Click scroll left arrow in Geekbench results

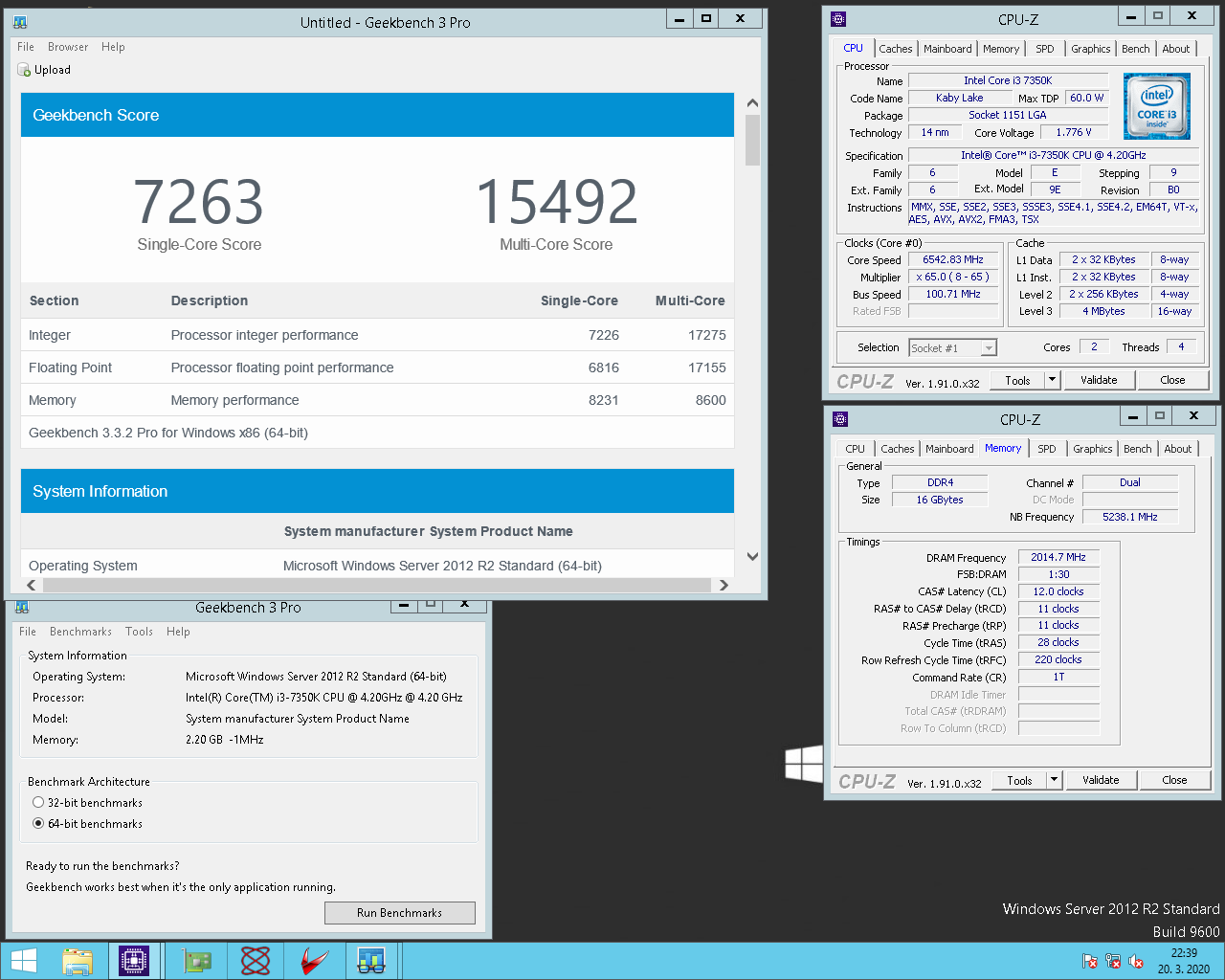32,585
